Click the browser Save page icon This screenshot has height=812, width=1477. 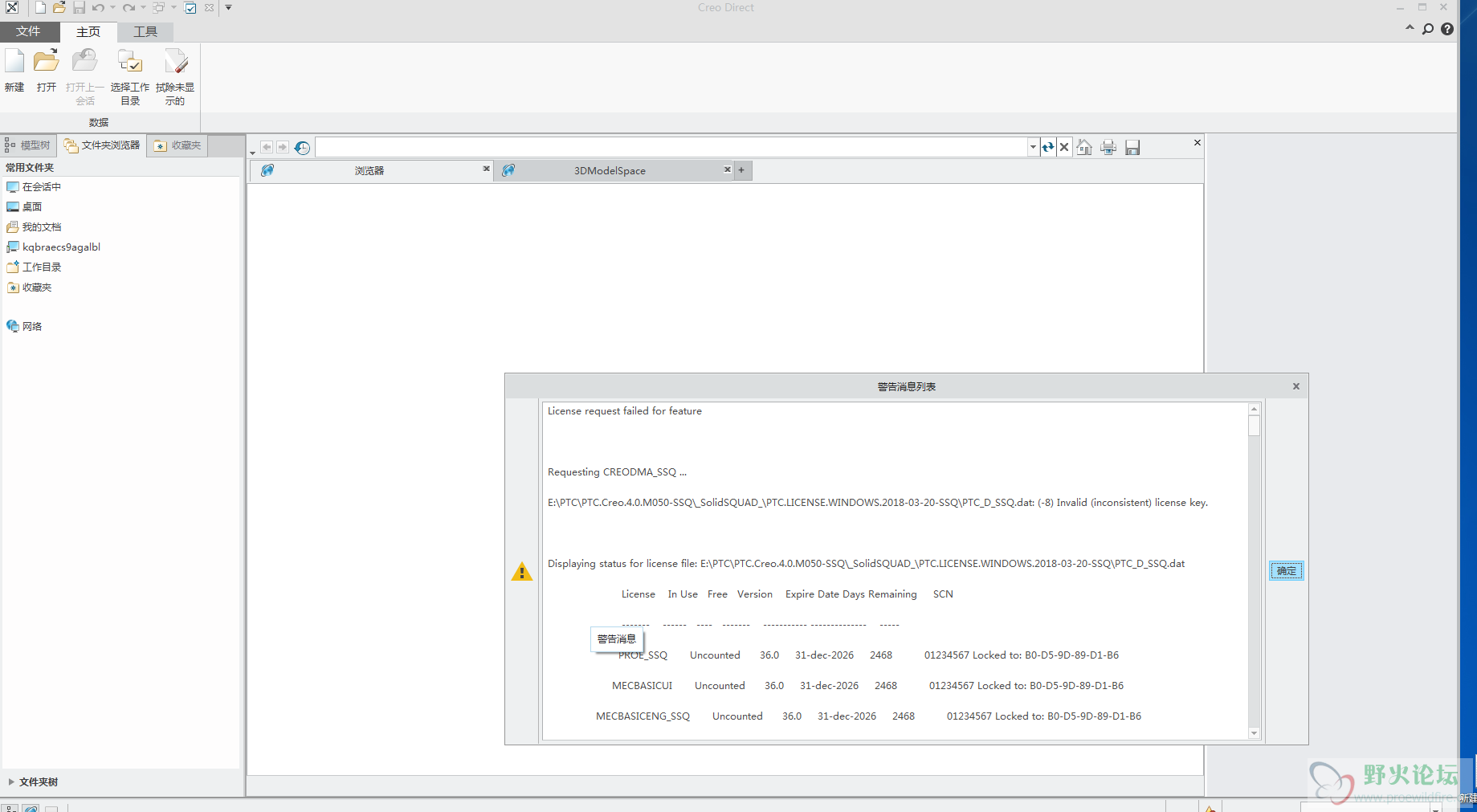[x=1132, y=147]
